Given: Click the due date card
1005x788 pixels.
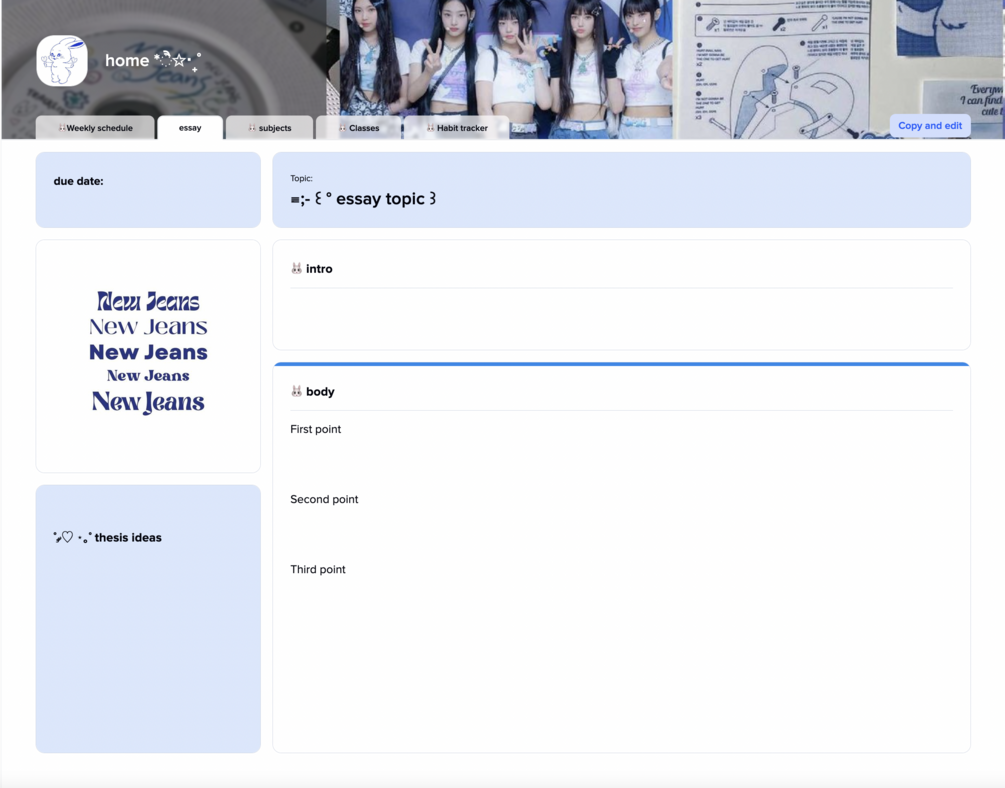Looking at the screenshot, I should 148,190.
